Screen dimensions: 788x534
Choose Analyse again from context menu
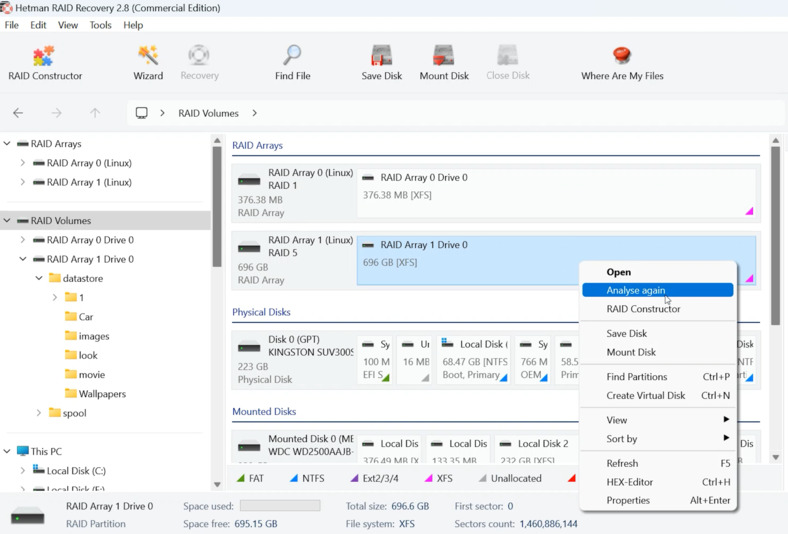(x=635, y=290)
